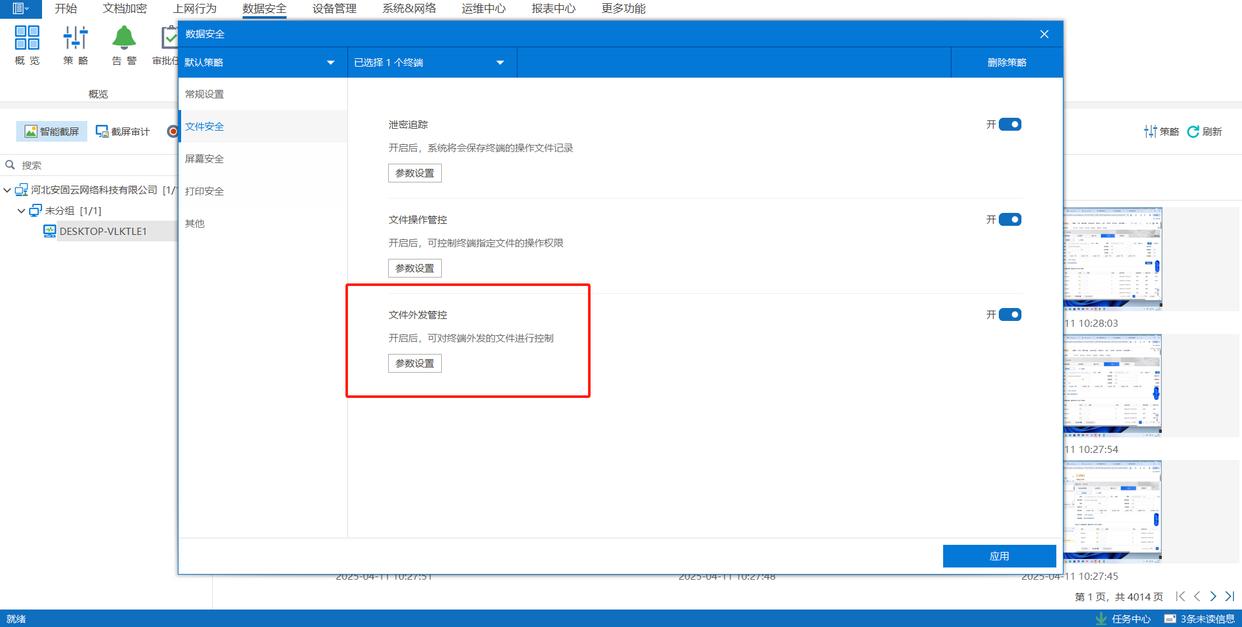The image size is (1242, 627).
Task: Turn off the 文件外发管控 switch
Action: pyautogui.click(x=1010, y=314)
